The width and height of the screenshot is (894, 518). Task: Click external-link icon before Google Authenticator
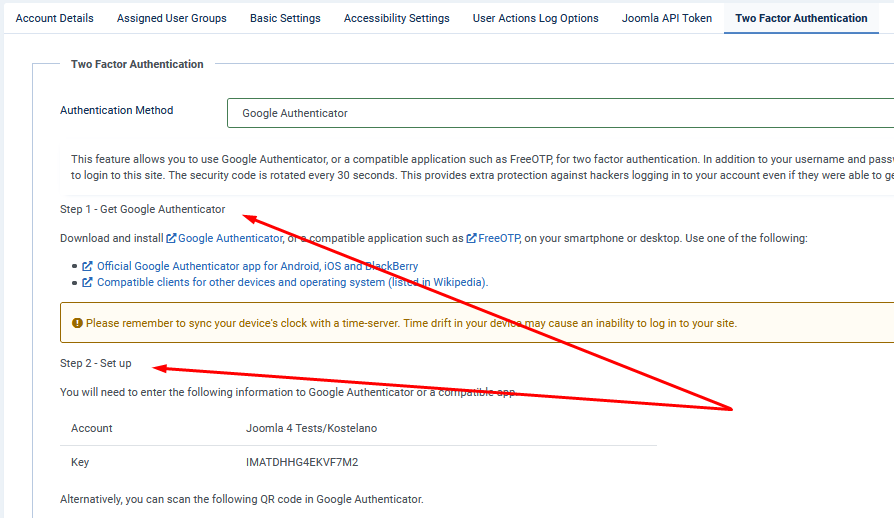click(x=171, y=238)
